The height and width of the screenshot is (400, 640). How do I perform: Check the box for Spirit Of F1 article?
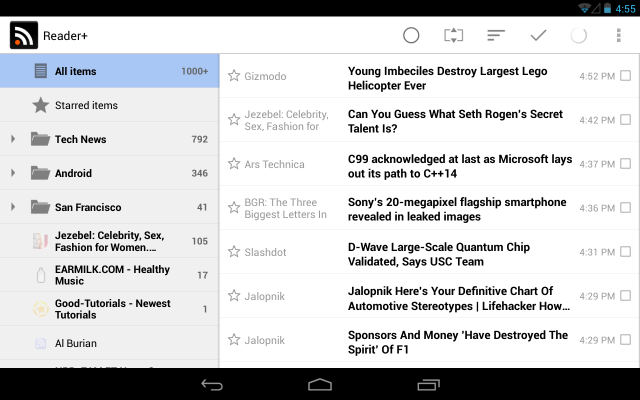[x=625, y=340]
